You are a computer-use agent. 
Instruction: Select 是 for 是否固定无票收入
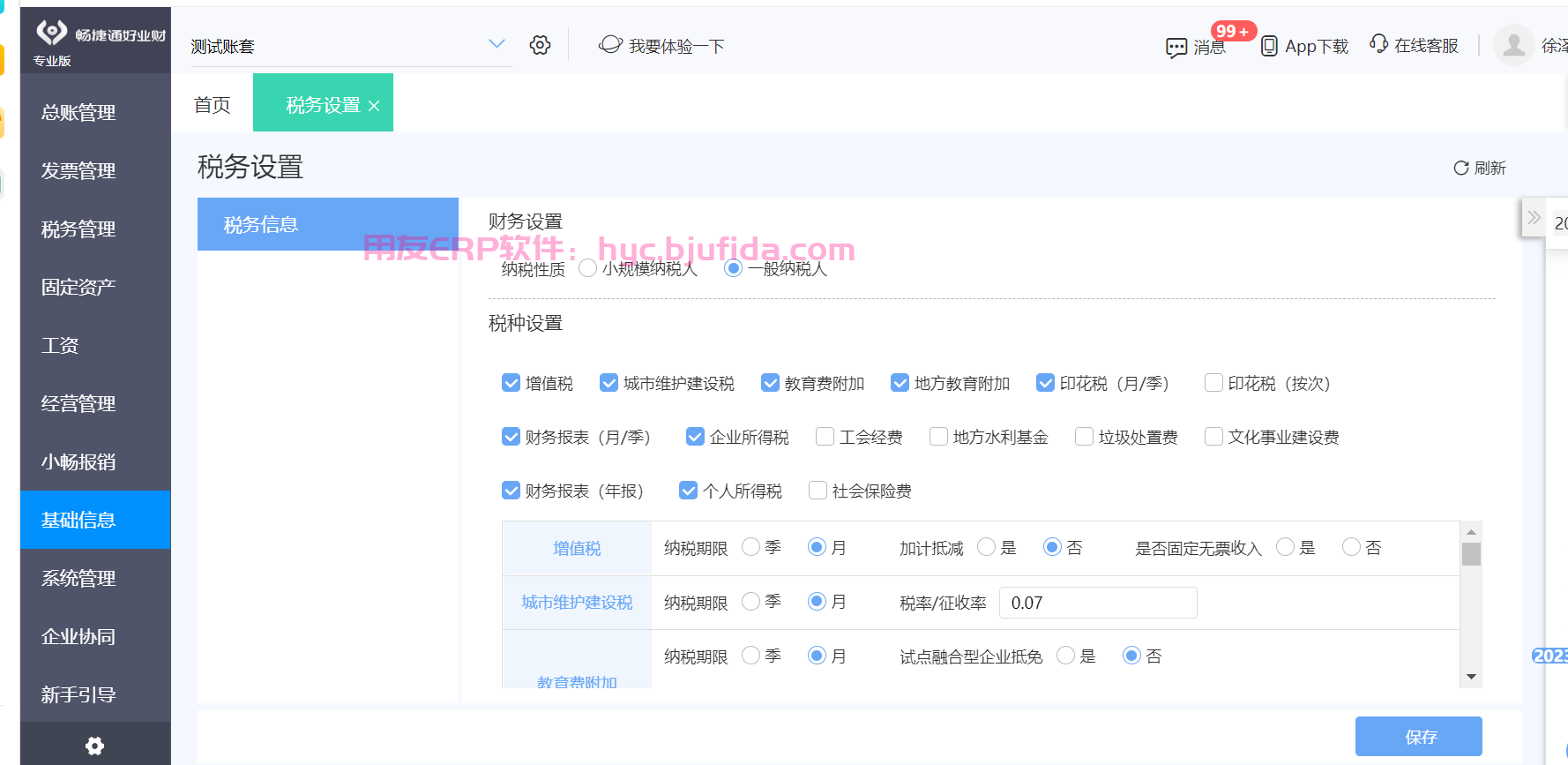[x=1285, y=547]
